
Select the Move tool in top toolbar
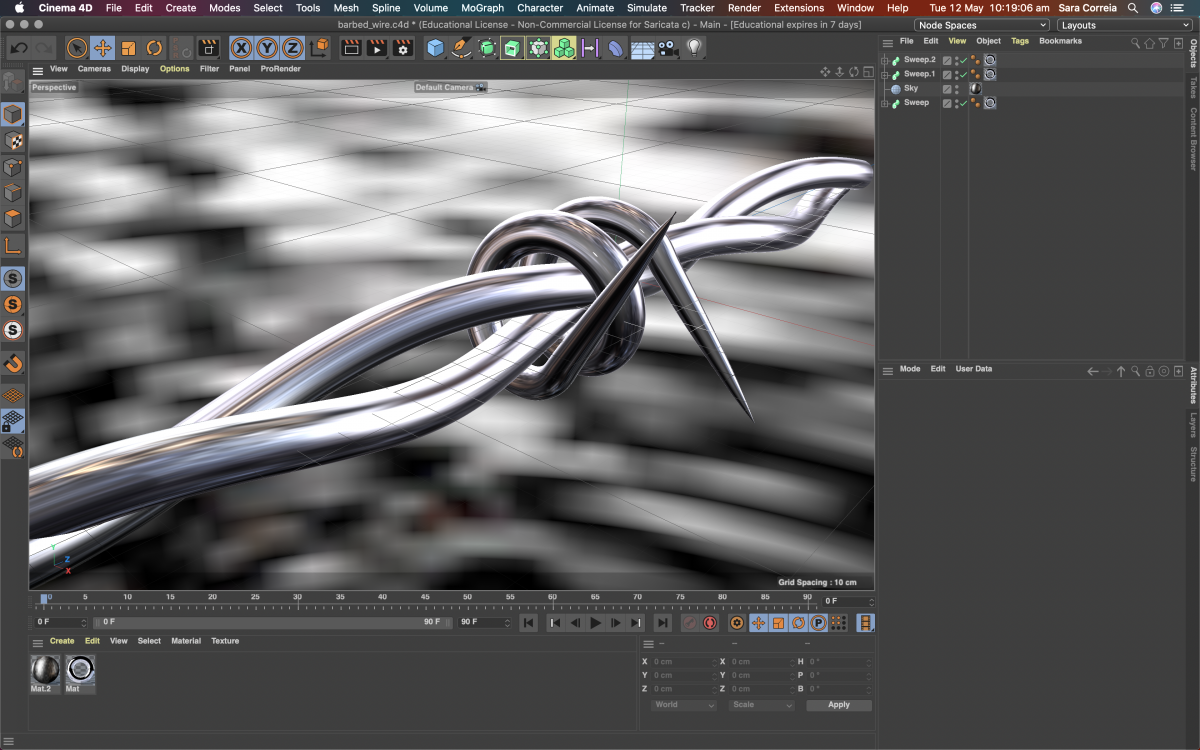pyautogui.click(x=102, y=48)
